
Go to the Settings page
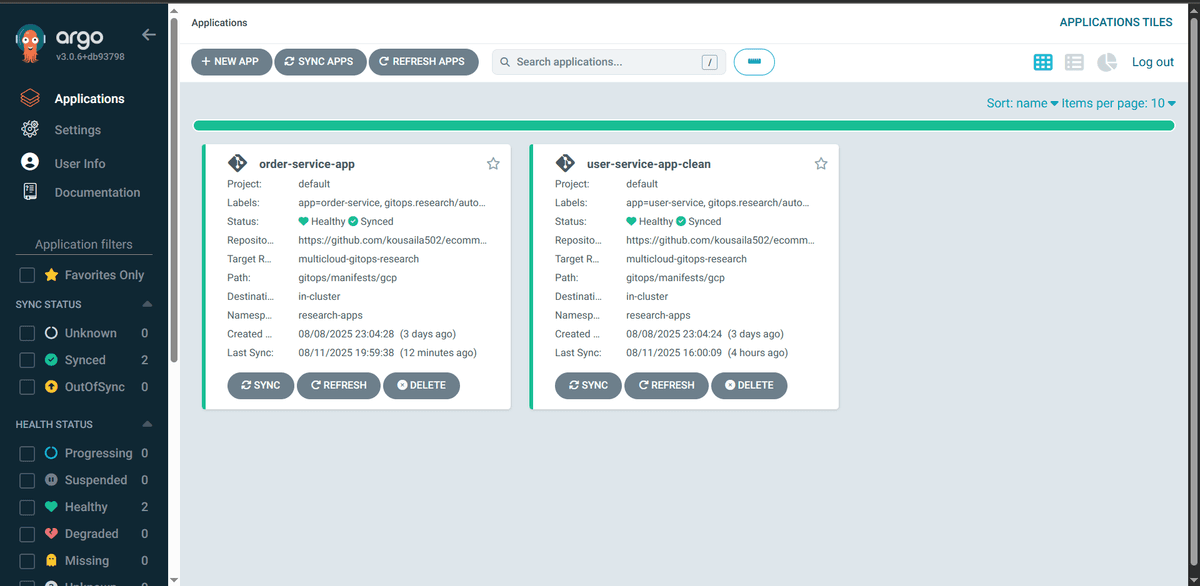point(77,129)
